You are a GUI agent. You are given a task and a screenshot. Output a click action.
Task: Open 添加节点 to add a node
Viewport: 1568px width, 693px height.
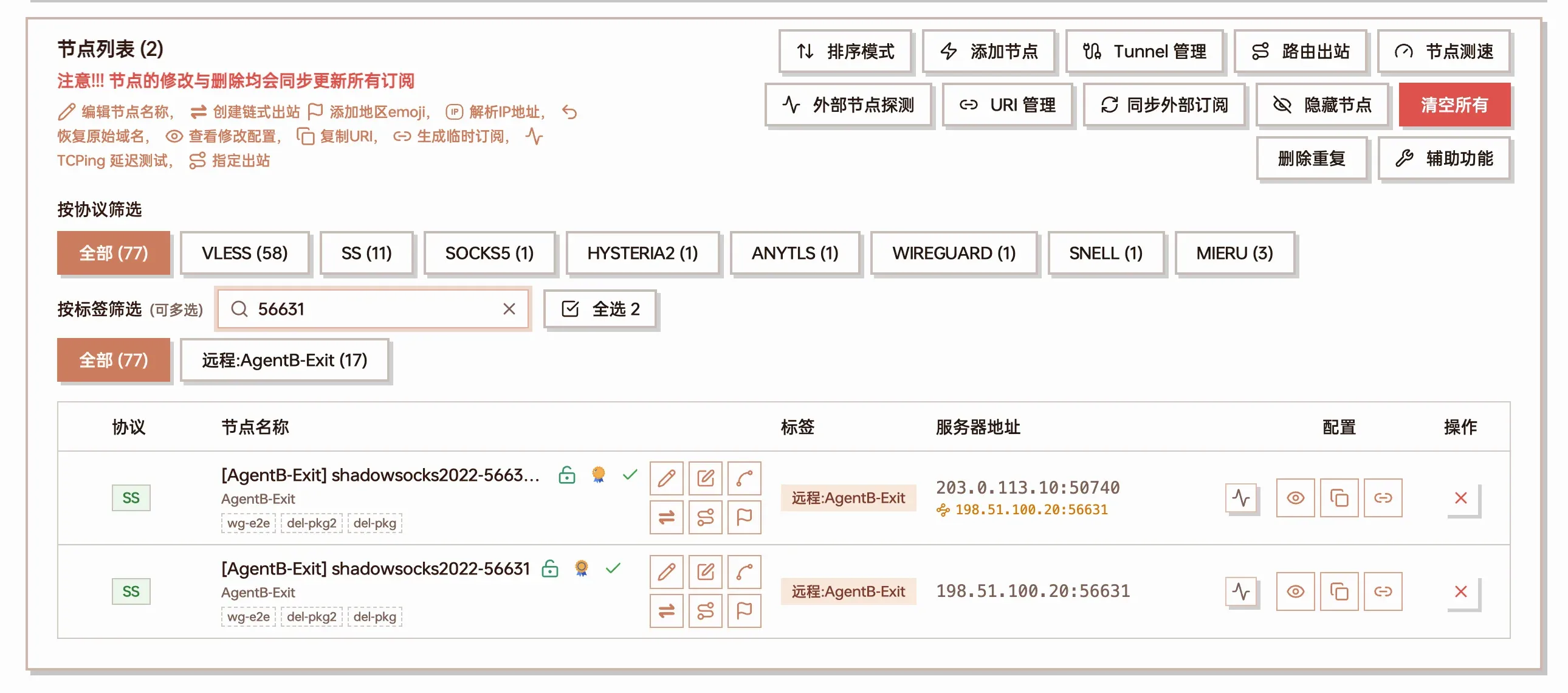click(988, 51)
